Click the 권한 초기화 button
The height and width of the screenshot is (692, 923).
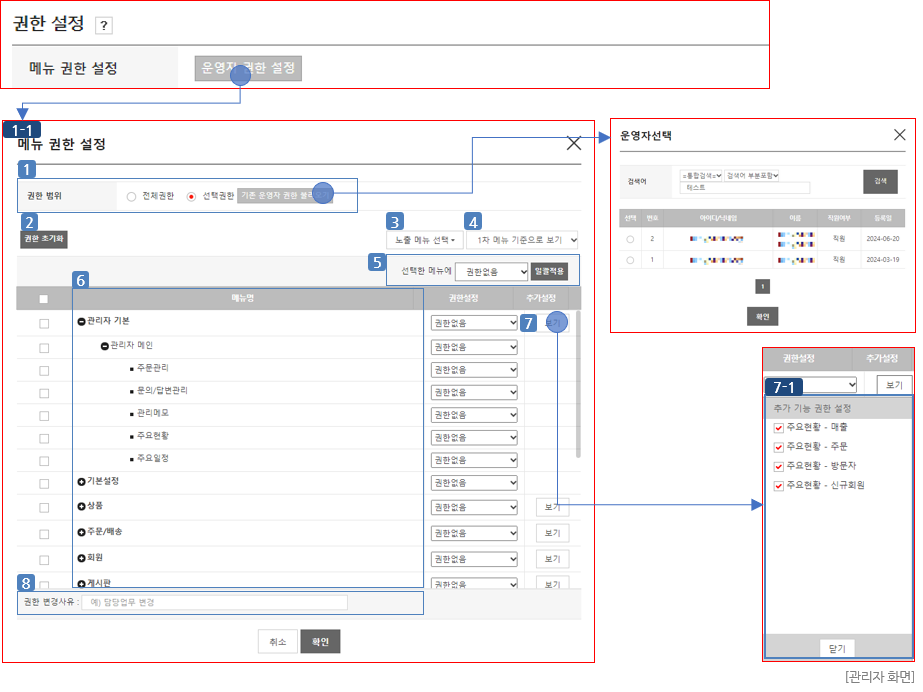pyautogui.click(x=43, y=240)
